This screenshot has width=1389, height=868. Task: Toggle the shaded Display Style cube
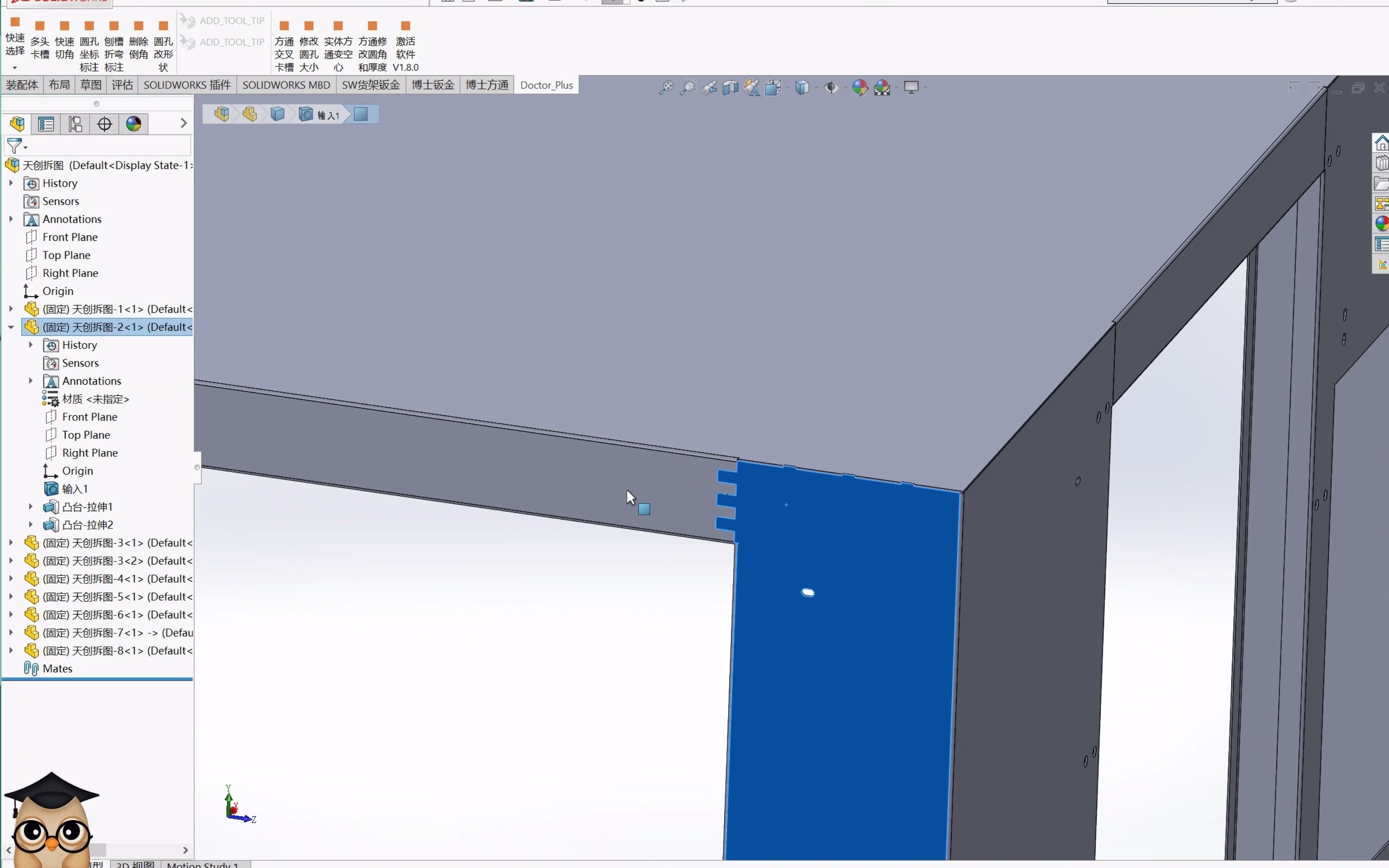point(803,87)
